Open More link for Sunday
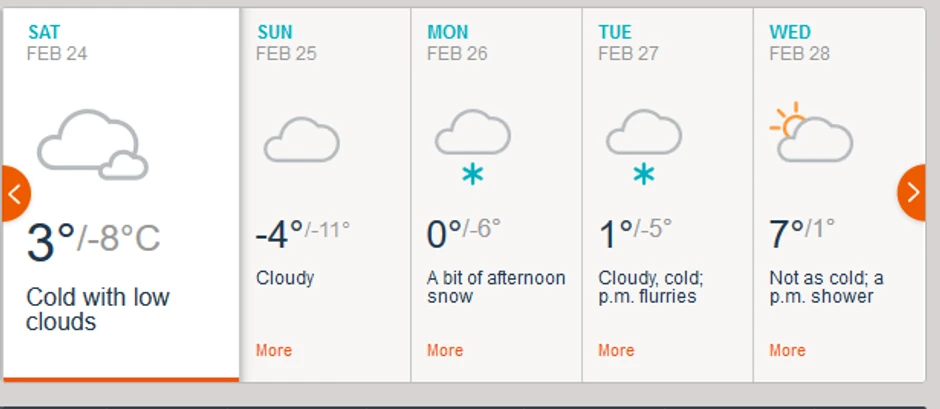The height and width of the screenshot is (409, 940). [274, 350]
